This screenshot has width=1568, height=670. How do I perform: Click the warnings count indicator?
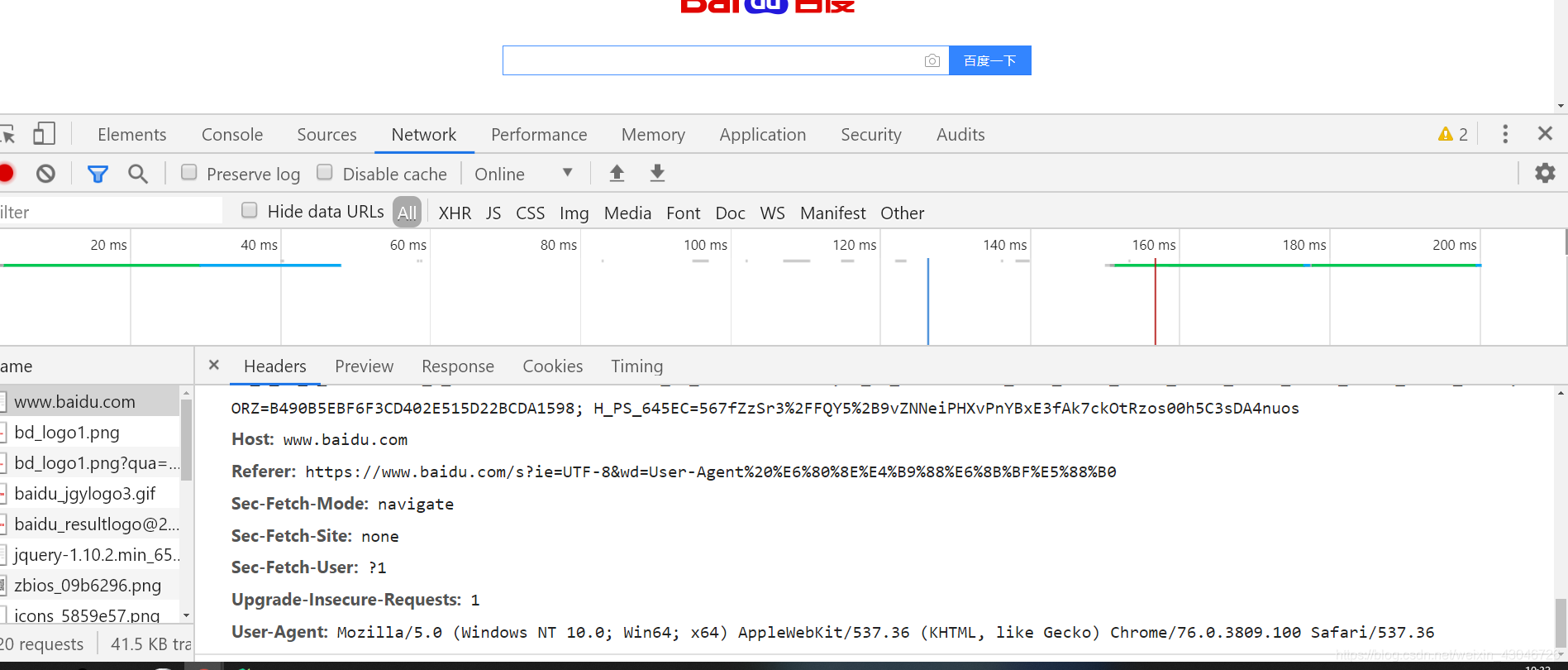click(x=1452, y=134)
